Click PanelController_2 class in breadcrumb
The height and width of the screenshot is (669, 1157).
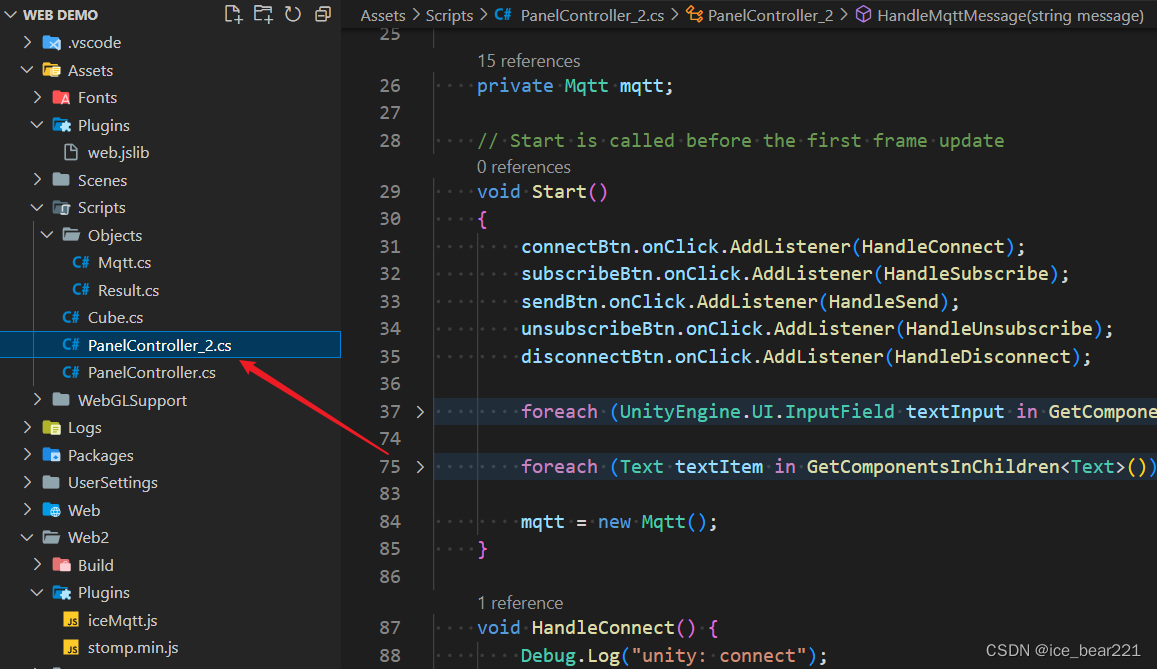[x=770, y=15]
